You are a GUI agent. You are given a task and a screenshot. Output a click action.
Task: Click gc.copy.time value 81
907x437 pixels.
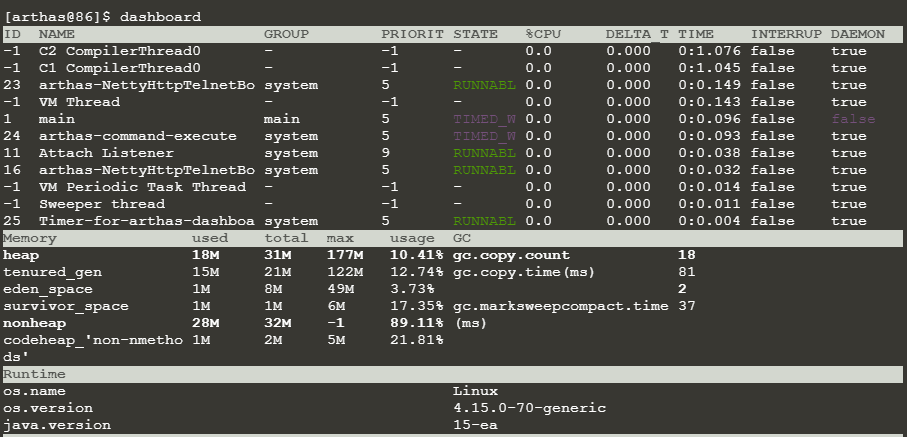[687, 272]
